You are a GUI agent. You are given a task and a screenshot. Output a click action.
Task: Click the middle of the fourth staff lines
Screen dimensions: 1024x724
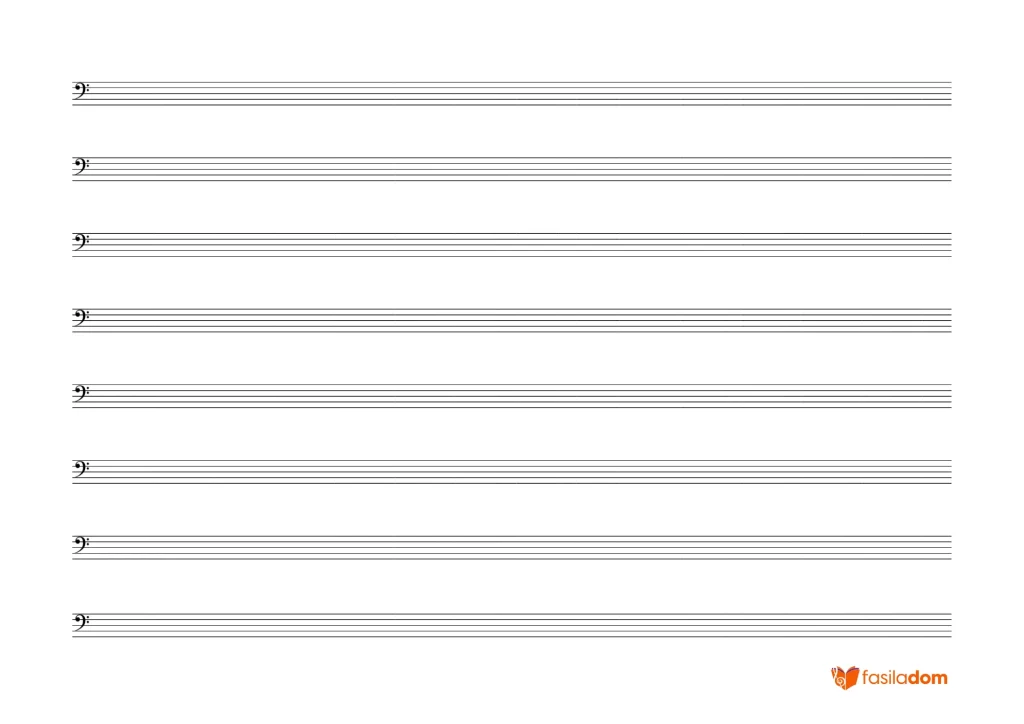[x=512, y=321]
